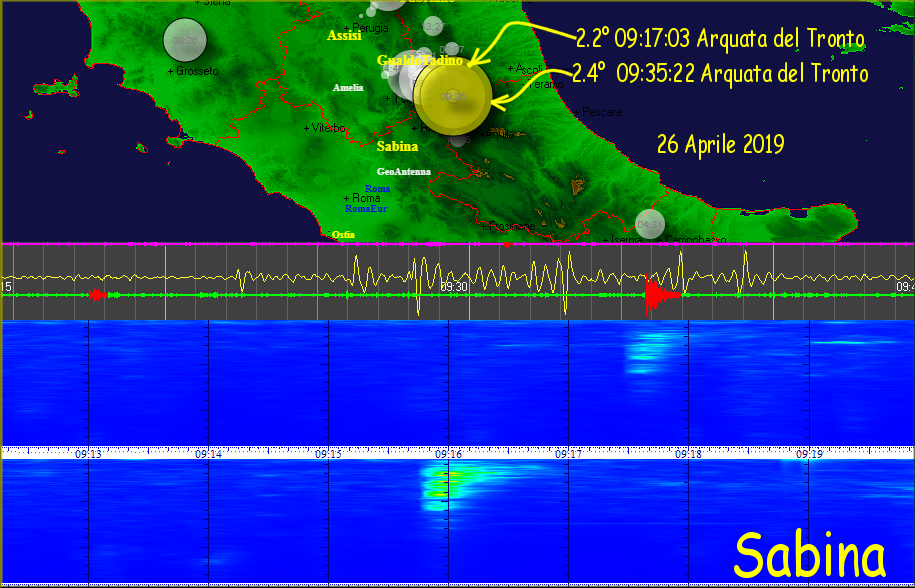
Task: Click the 09:17 tick on spectrogram time axis
Action: (568, 453)
